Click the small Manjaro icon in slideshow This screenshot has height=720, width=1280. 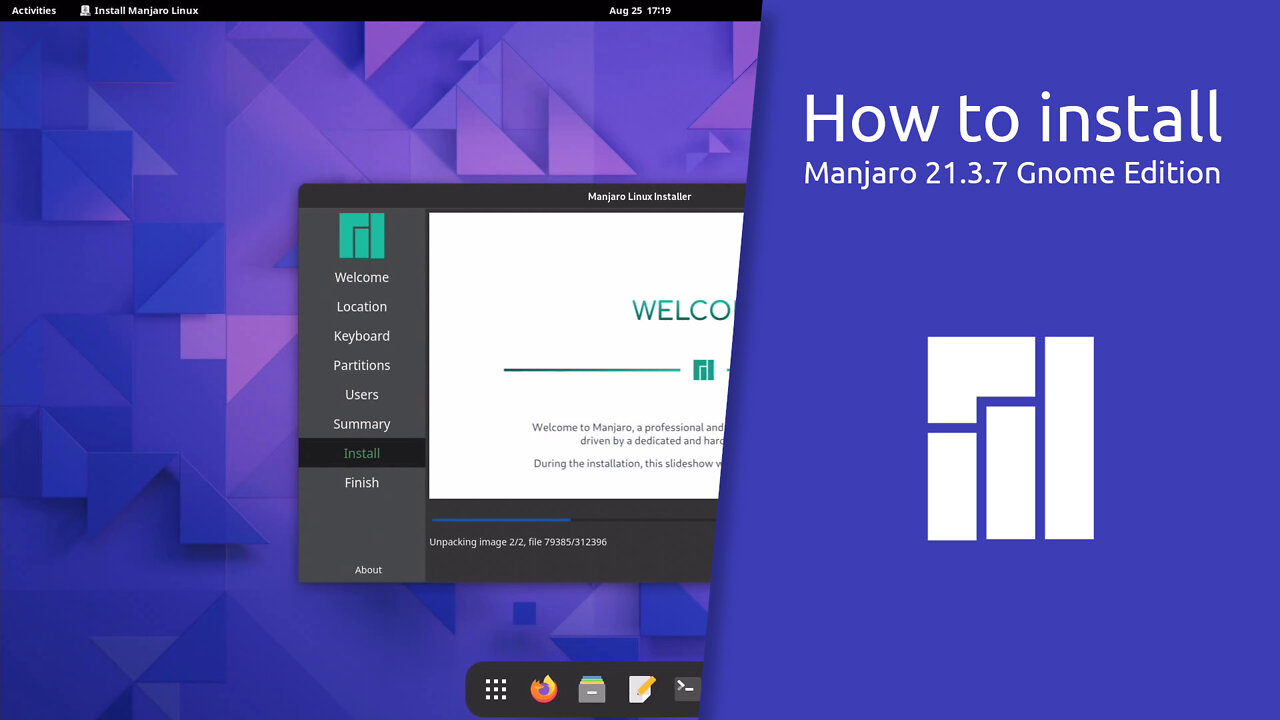[x=703, y=370]
